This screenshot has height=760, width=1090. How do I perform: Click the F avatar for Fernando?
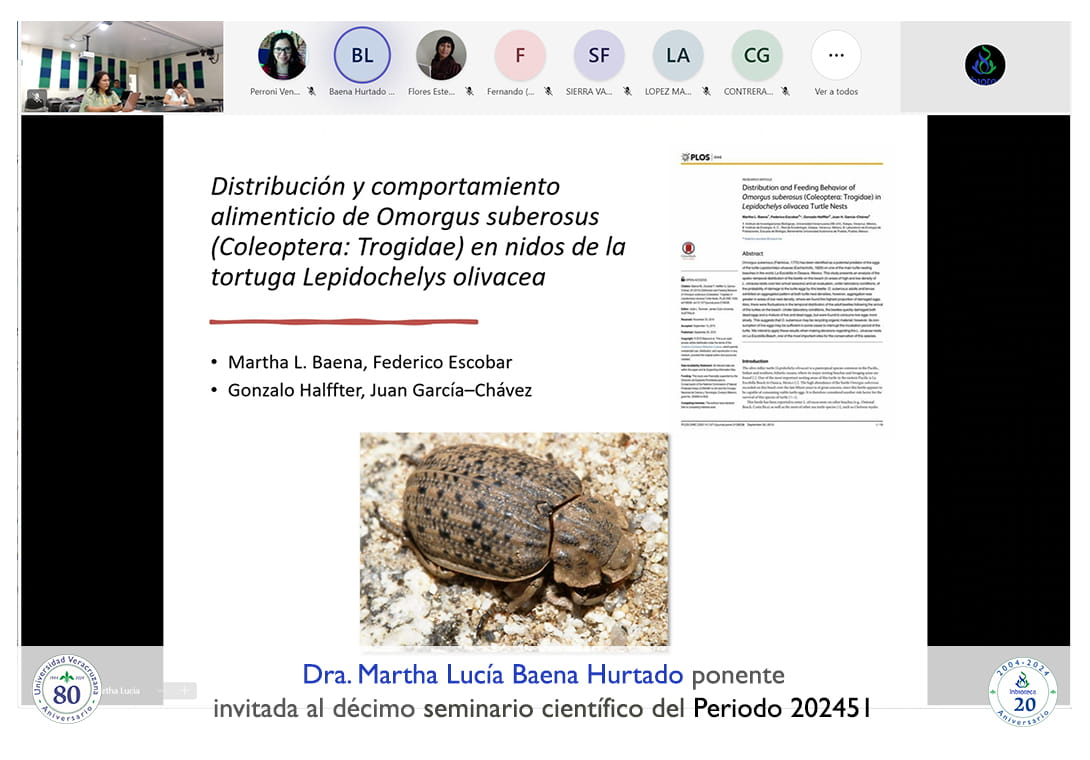(x=520, y=55)
